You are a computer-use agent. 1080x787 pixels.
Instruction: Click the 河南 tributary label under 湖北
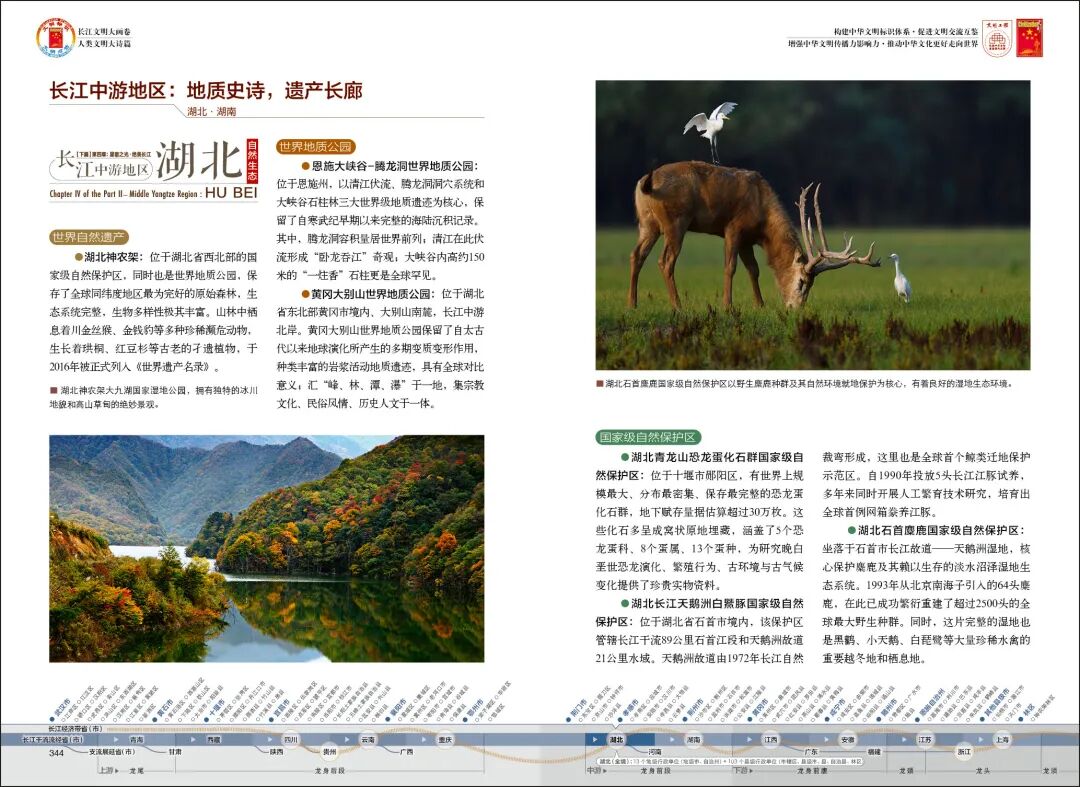(x=654, y=752)
